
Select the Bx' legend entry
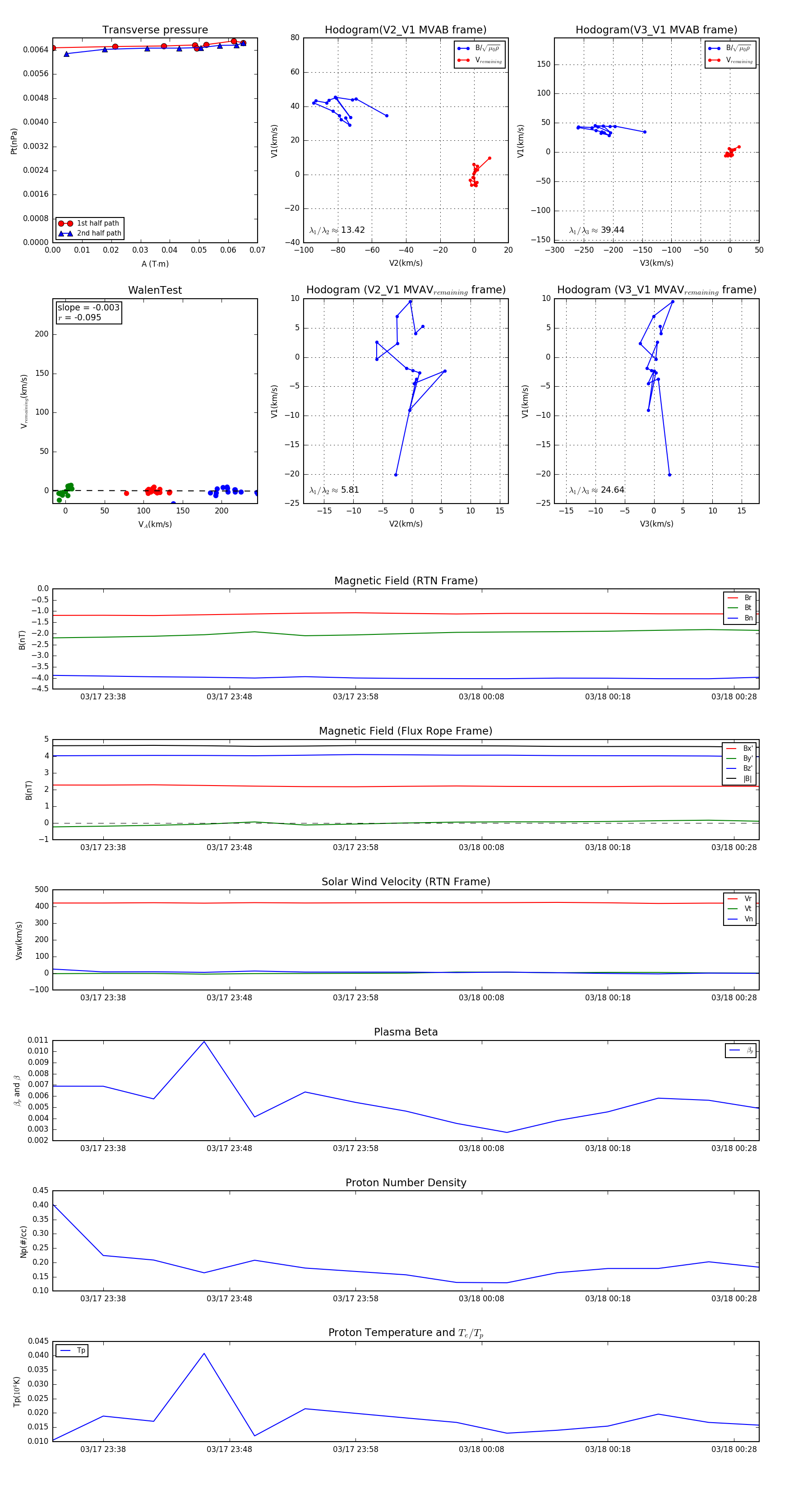pyautogui.click(x=739, y=748)
